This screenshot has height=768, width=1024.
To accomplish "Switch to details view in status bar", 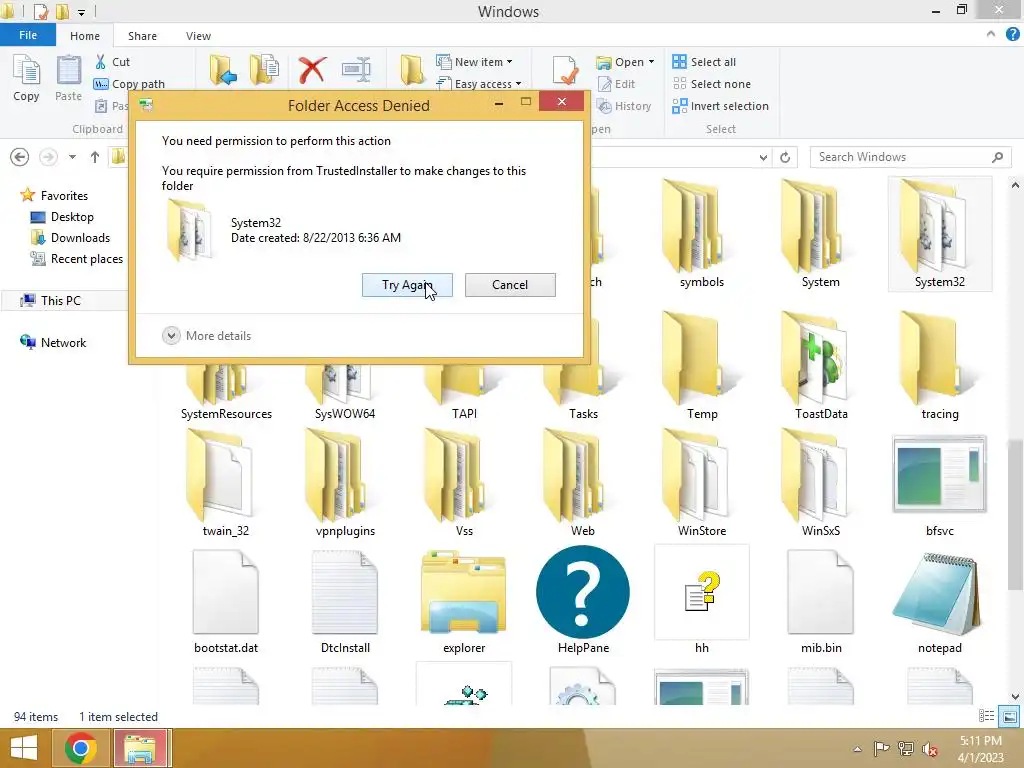I will point(986,716).
